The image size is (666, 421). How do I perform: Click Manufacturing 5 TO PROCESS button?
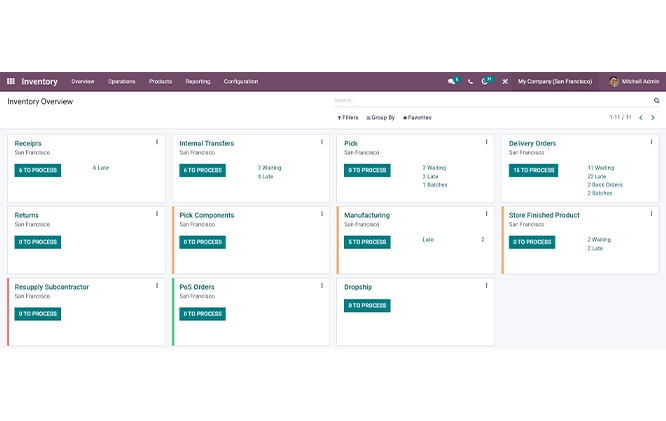[367, 242]
